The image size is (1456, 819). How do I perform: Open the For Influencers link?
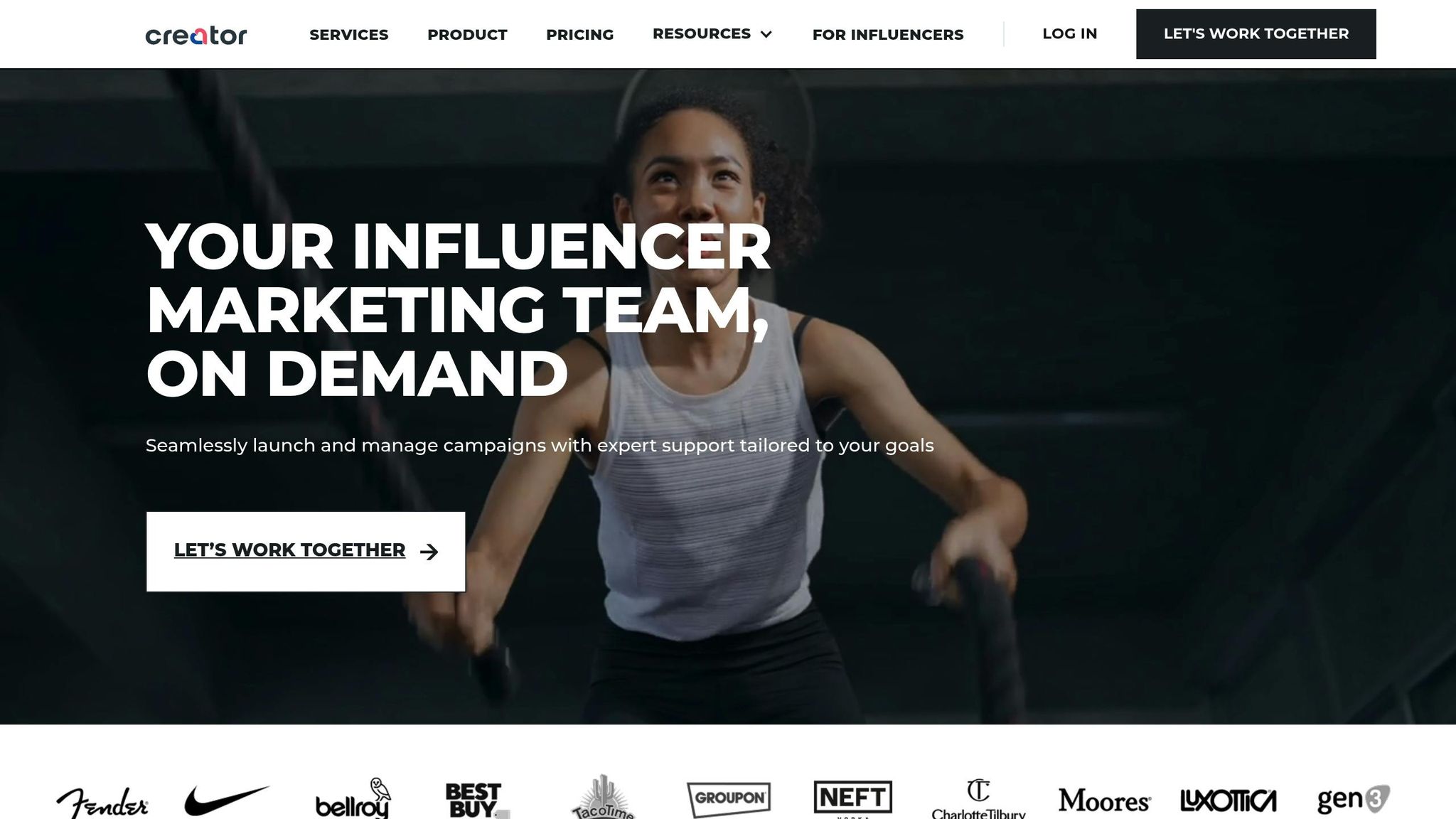coord(888,34)
